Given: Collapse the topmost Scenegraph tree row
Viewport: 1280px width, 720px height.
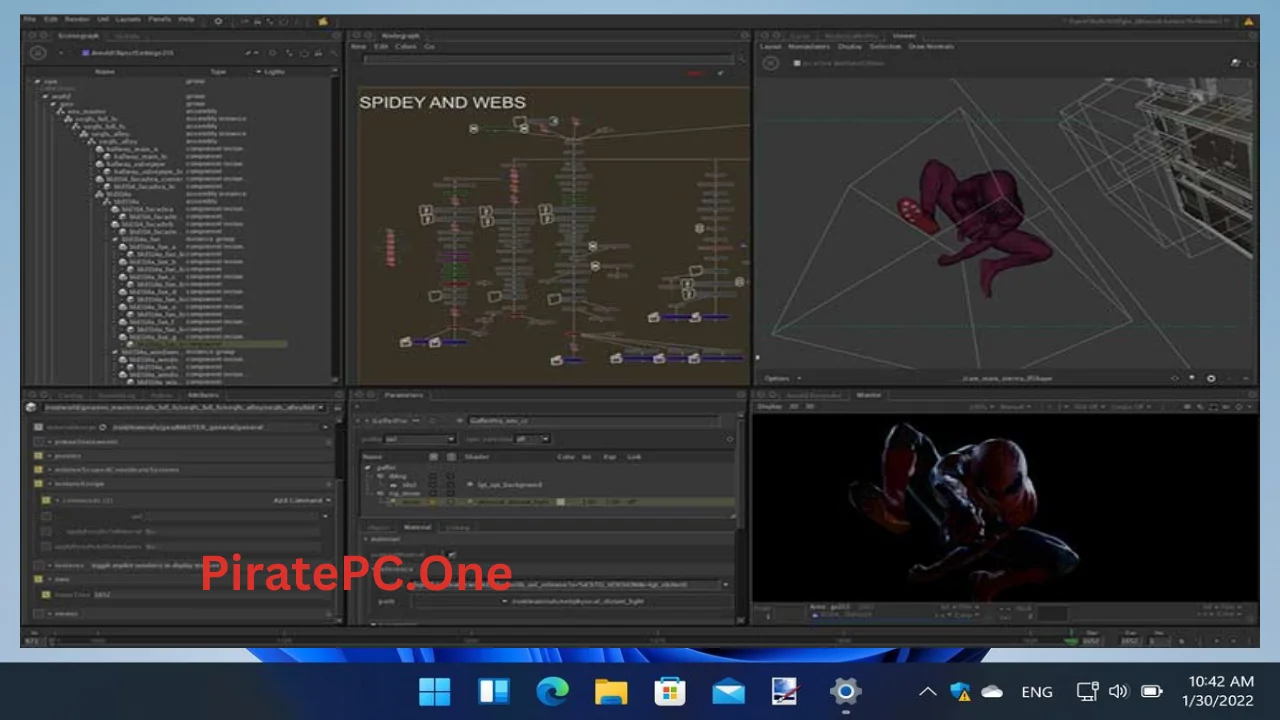Looking at the screenshot, I should tap(38, 81).
